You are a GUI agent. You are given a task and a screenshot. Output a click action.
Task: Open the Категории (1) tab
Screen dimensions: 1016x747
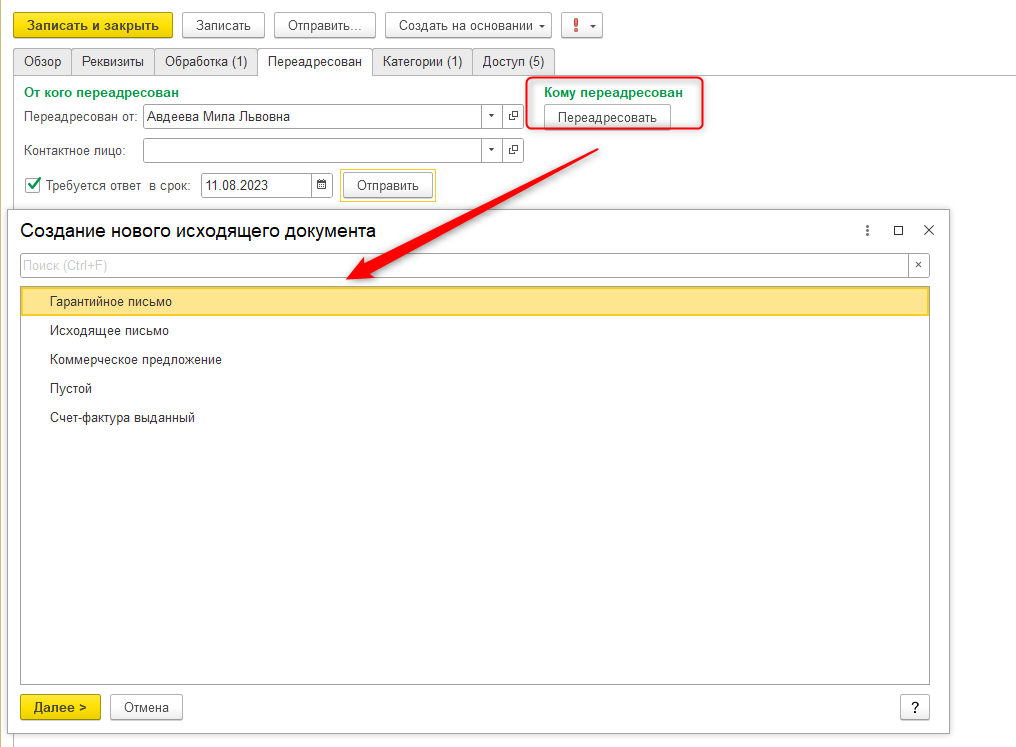pos(422,62)
